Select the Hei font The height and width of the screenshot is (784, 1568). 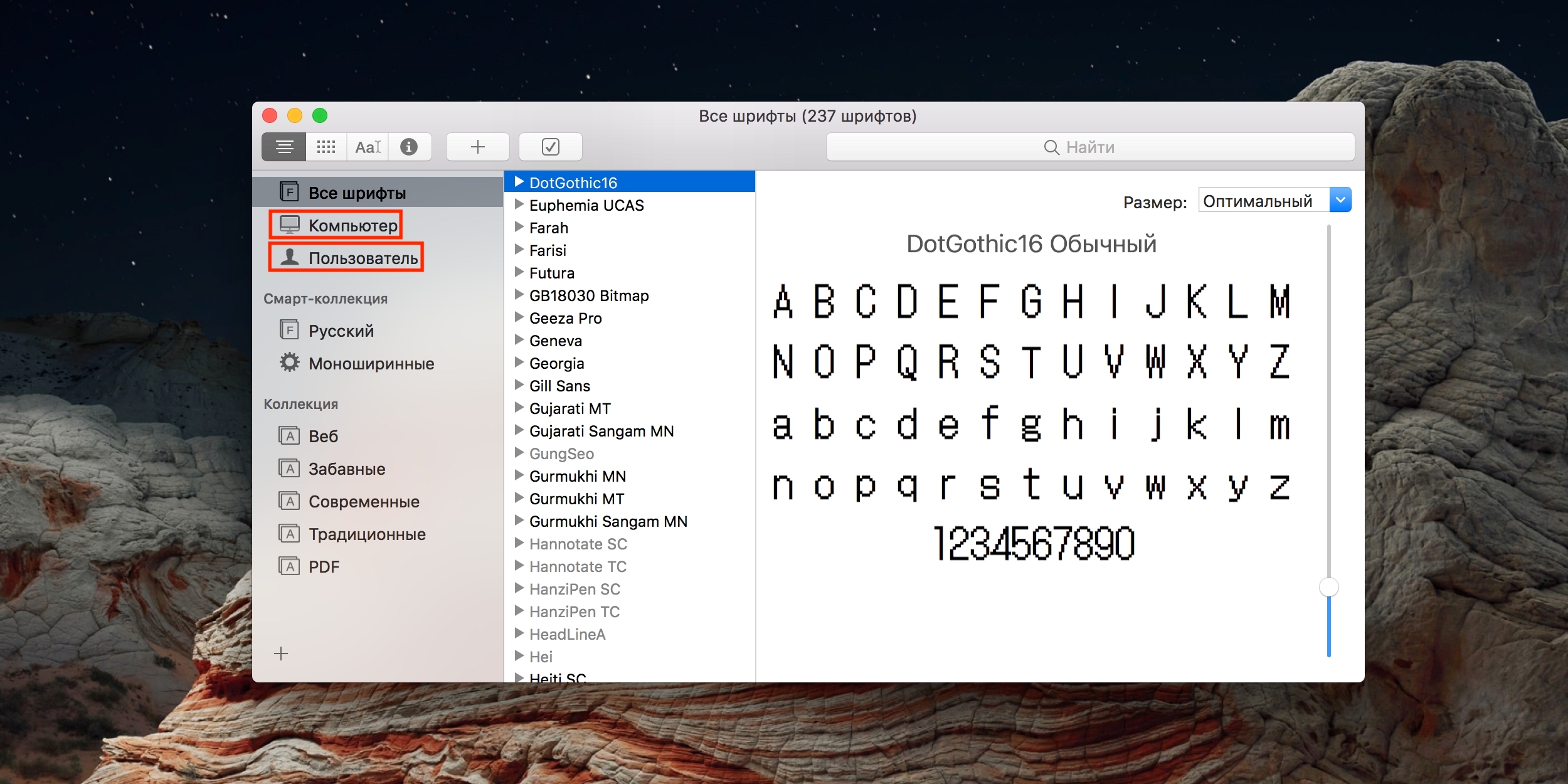point(630,657)
